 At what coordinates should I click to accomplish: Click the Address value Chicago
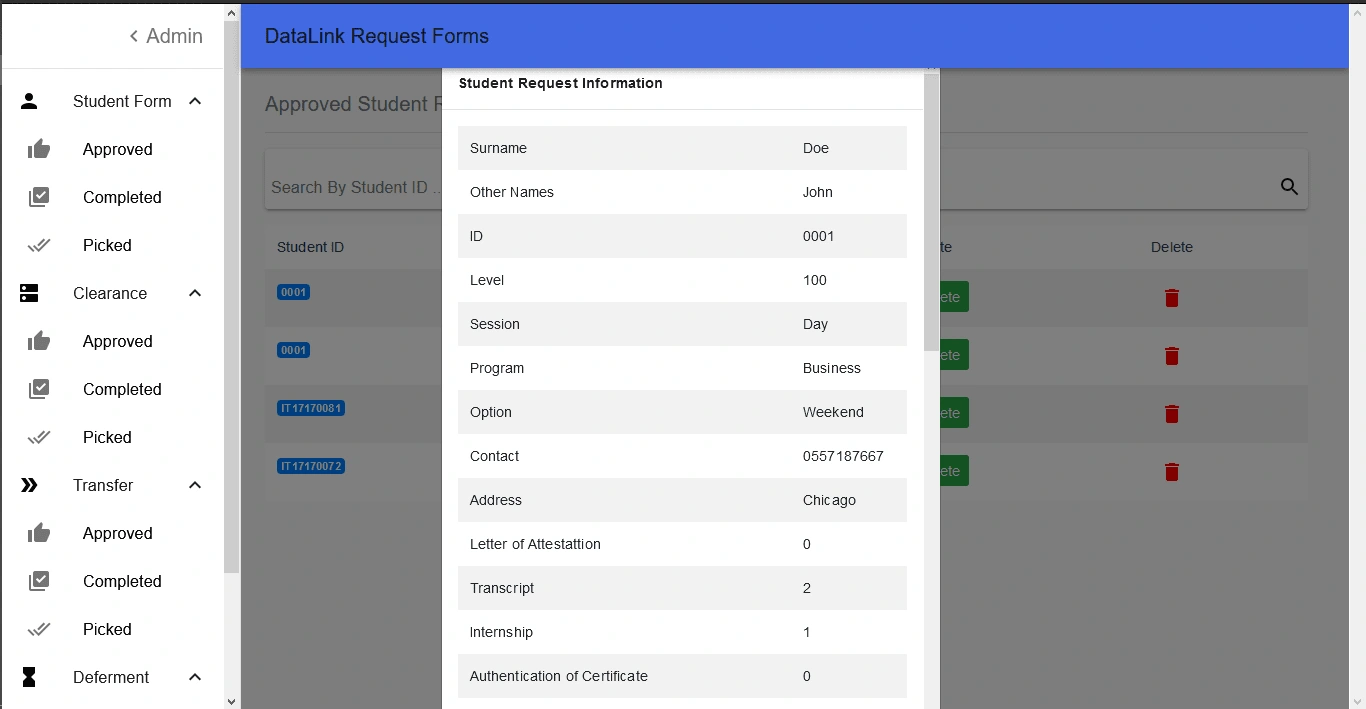(x=829, y=500)
